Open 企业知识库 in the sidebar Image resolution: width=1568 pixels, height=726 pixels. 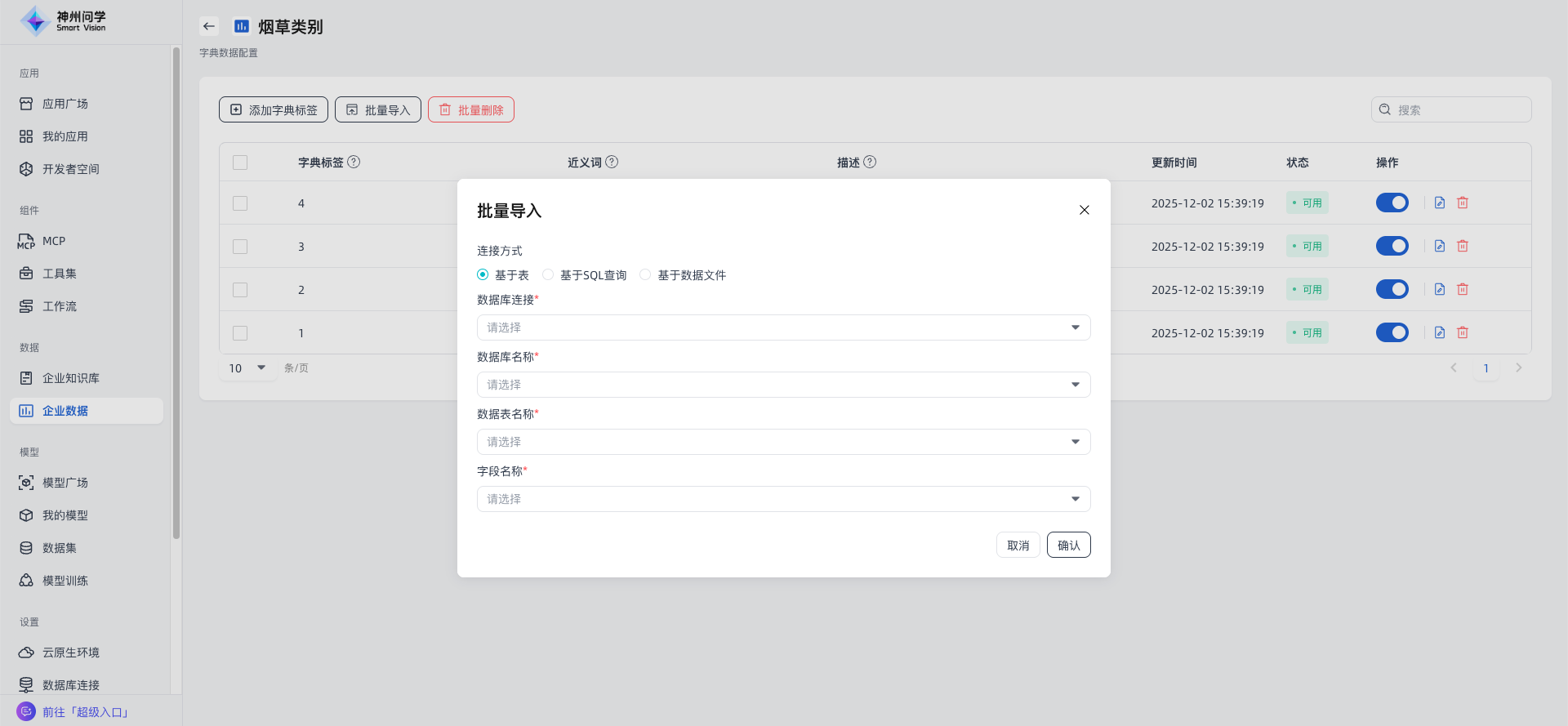click(71, 378)
